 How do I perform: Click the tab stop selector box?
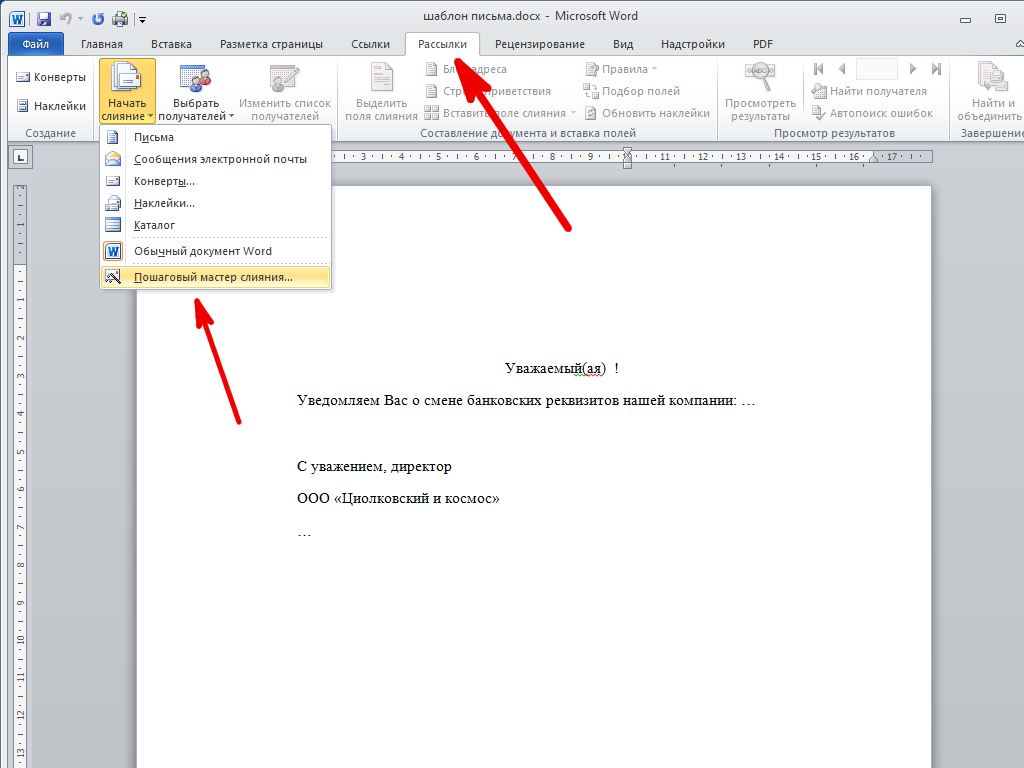21,157
